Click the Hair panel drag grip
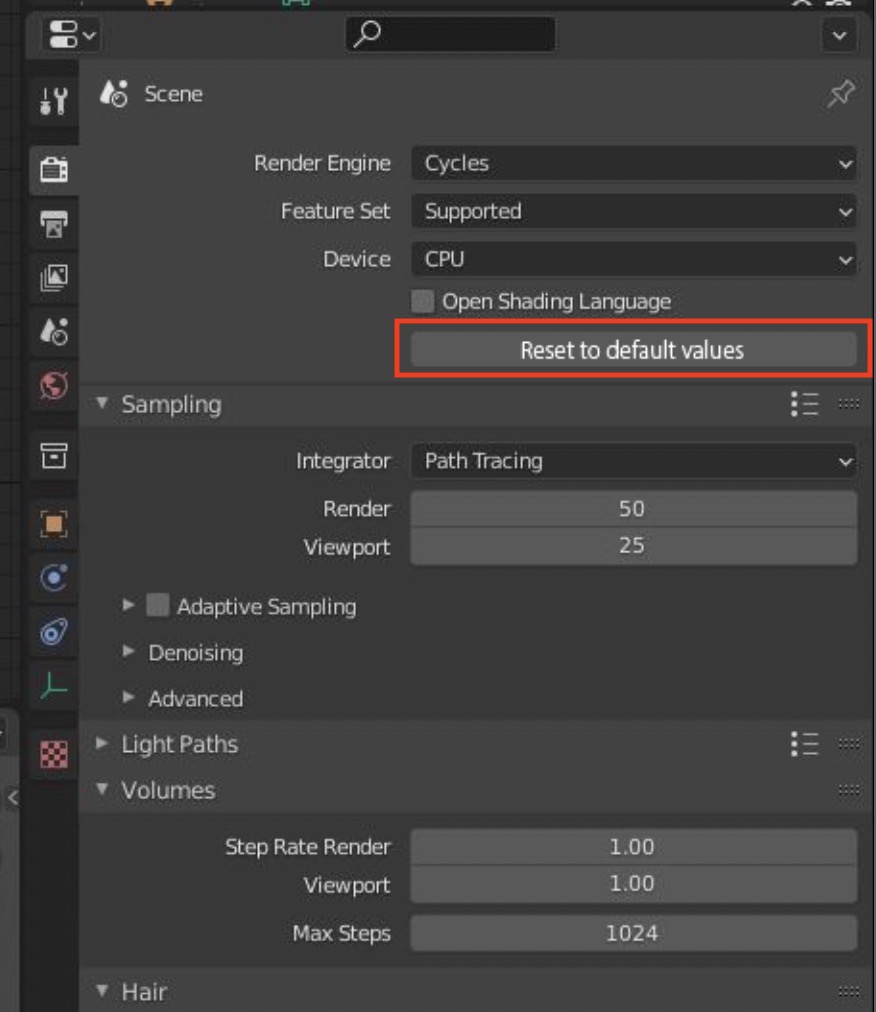This screenshot has width=876, height=1012. click(848, 991)
